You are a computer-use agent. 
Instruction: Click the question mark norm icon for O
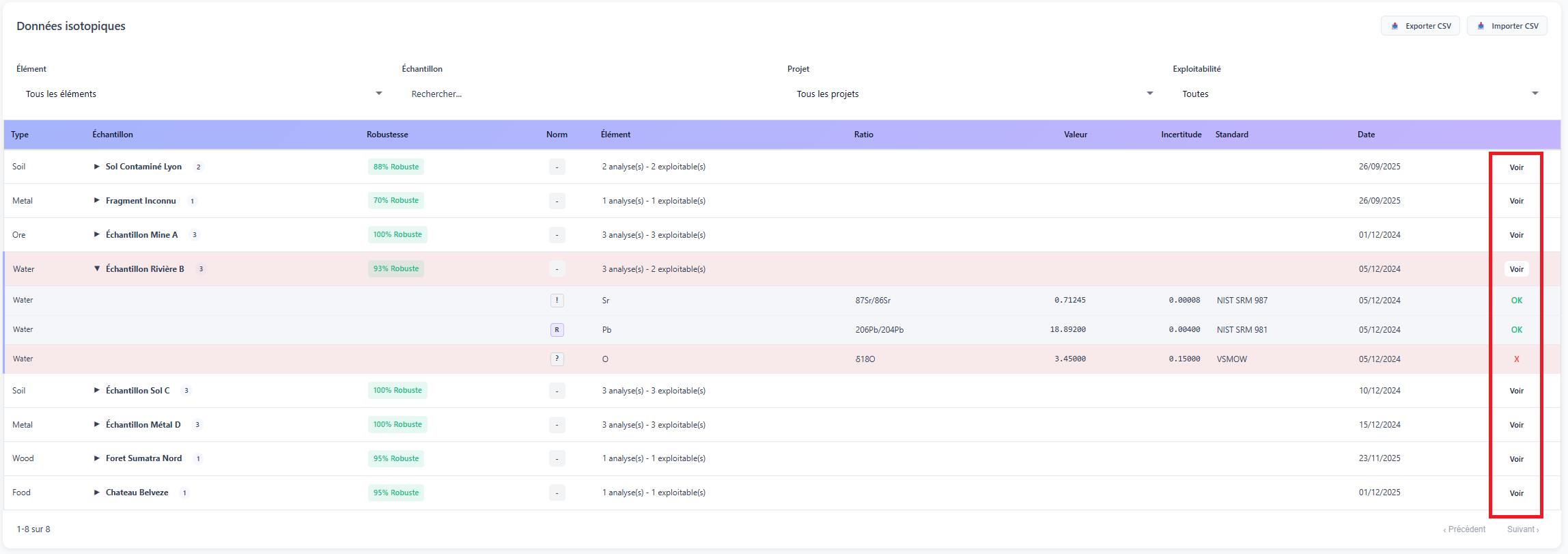click(557, 359)
